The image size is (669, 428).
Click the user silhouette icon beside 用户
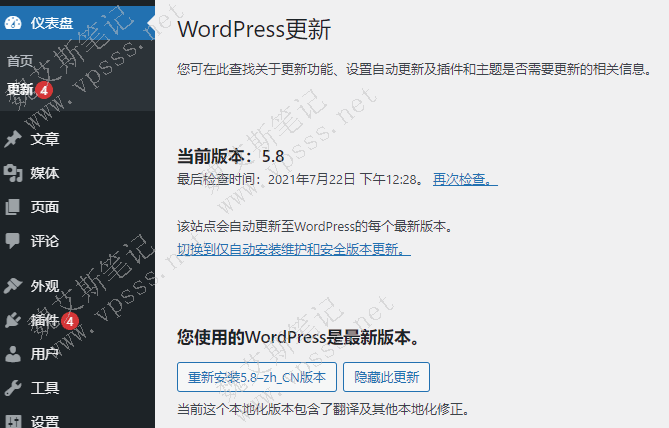(x=13, y=354)
